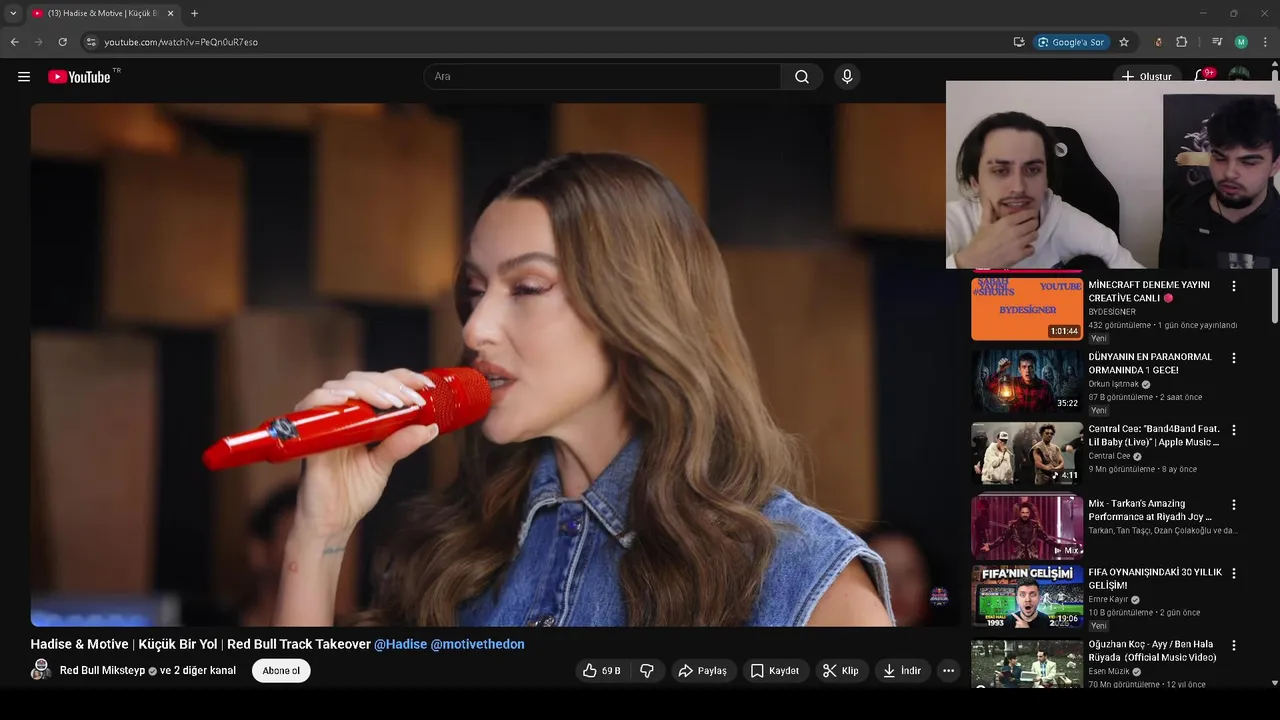Click the Orkun Işıtmak channel name
This screenshot has width=1280, height=720.
coord(1114,384)
